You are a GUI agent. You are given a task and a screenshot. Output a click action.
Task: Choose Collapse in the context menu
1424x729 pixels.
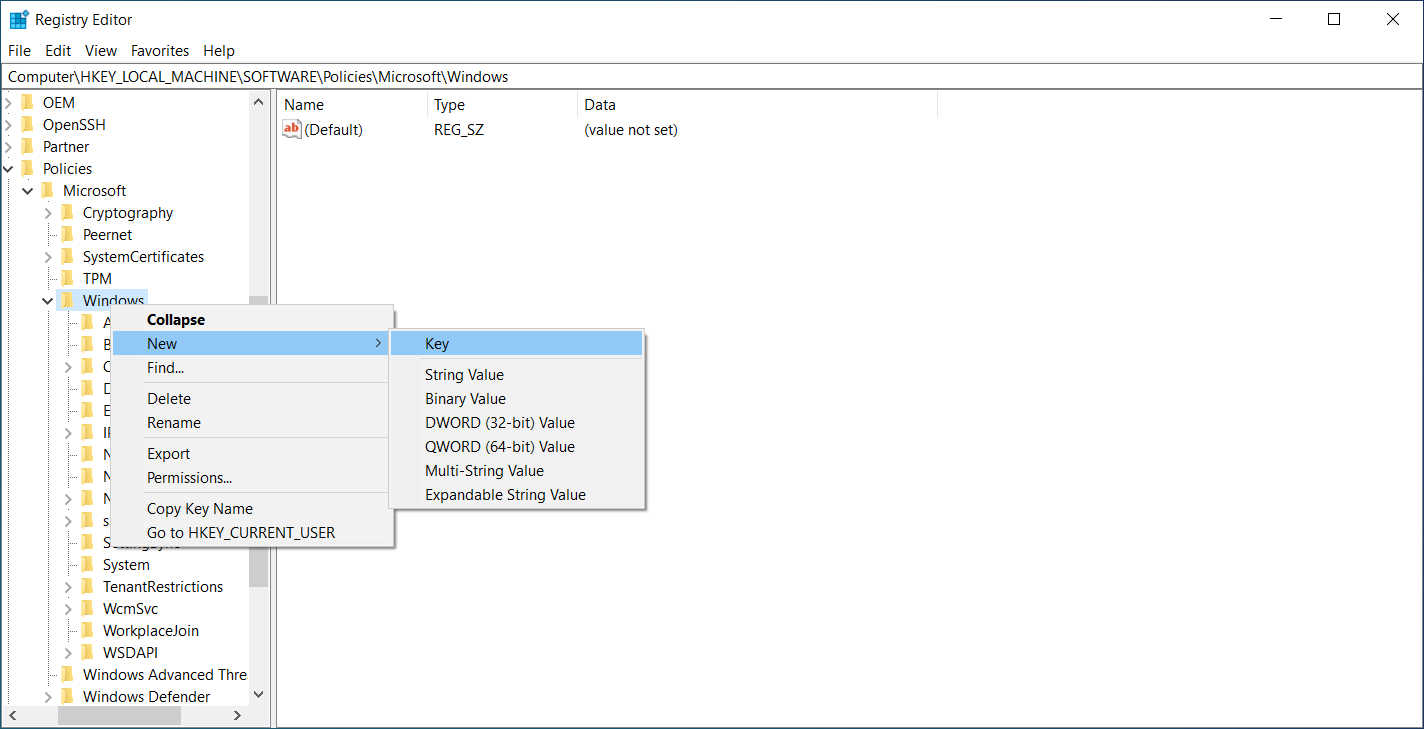click(x=252, y=320)
